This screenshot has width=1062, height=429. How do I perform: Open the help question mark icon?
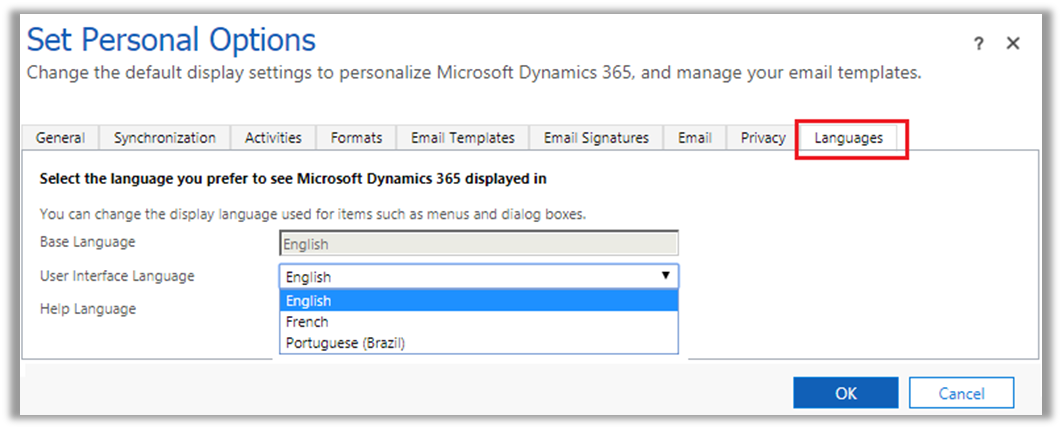978,43
